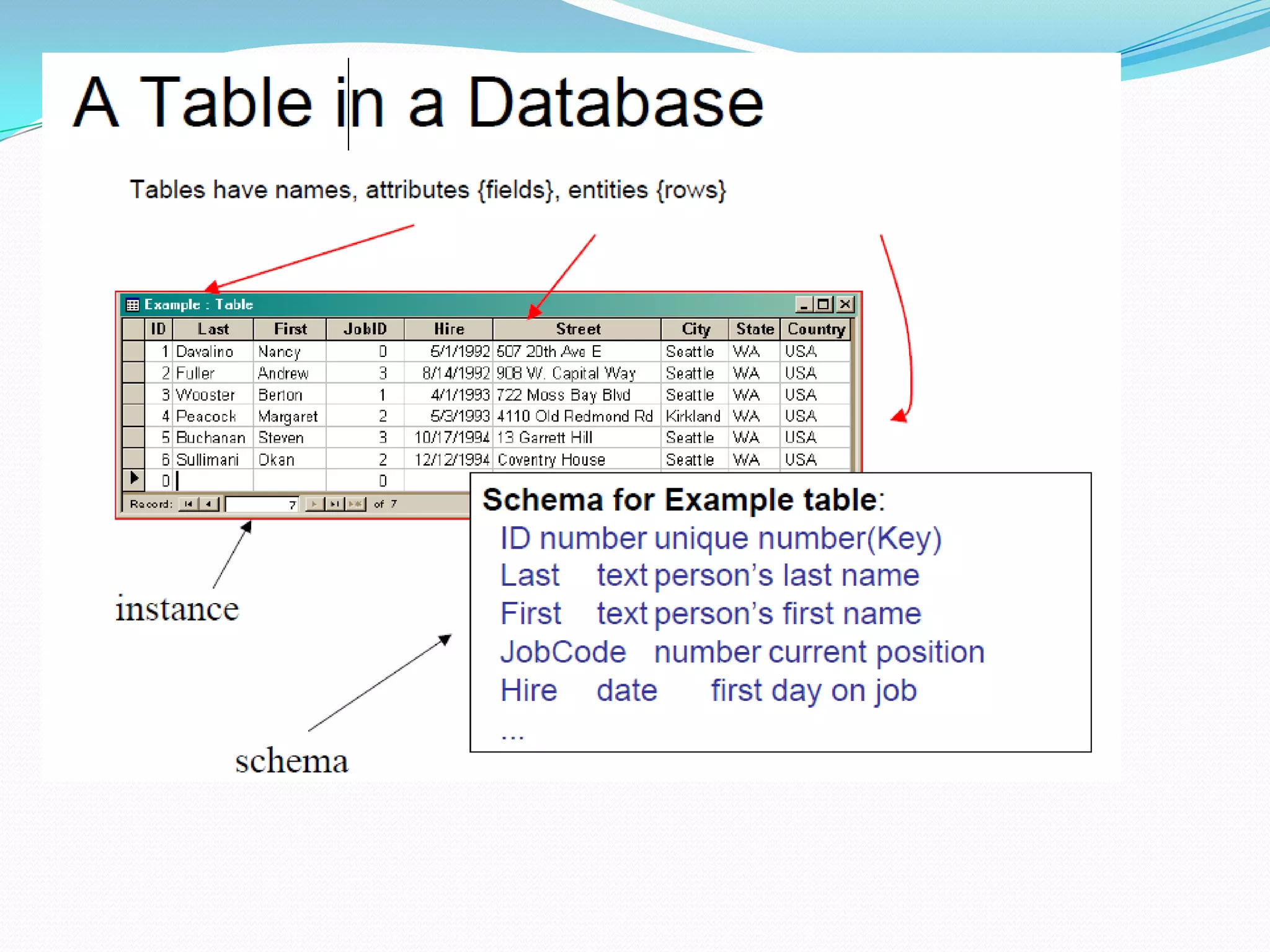
Task: Maximize the Example Table window
Action: (x=824, y=304)
